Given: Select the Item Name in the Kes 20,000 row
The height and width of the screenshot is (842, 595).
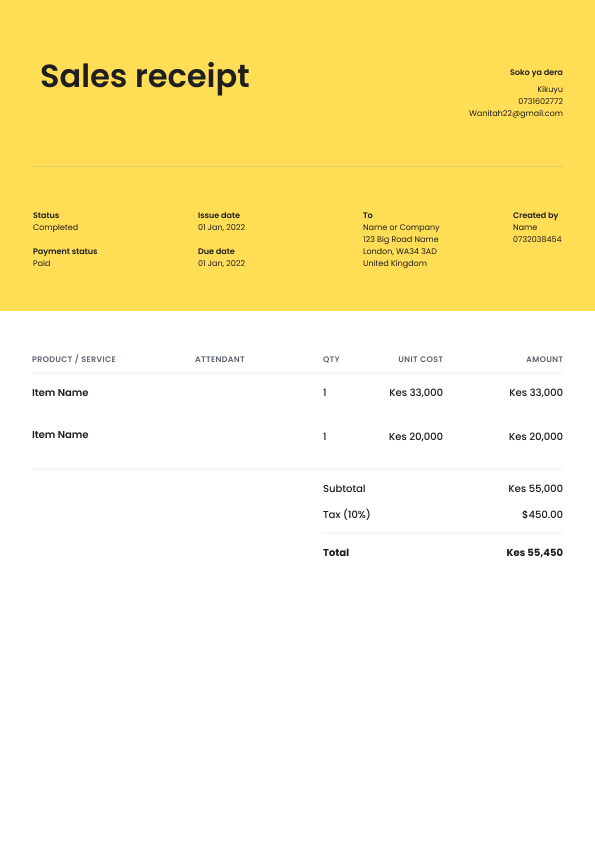Looking at the screenshot, I should pyautogui.click(x=60, y=434).
